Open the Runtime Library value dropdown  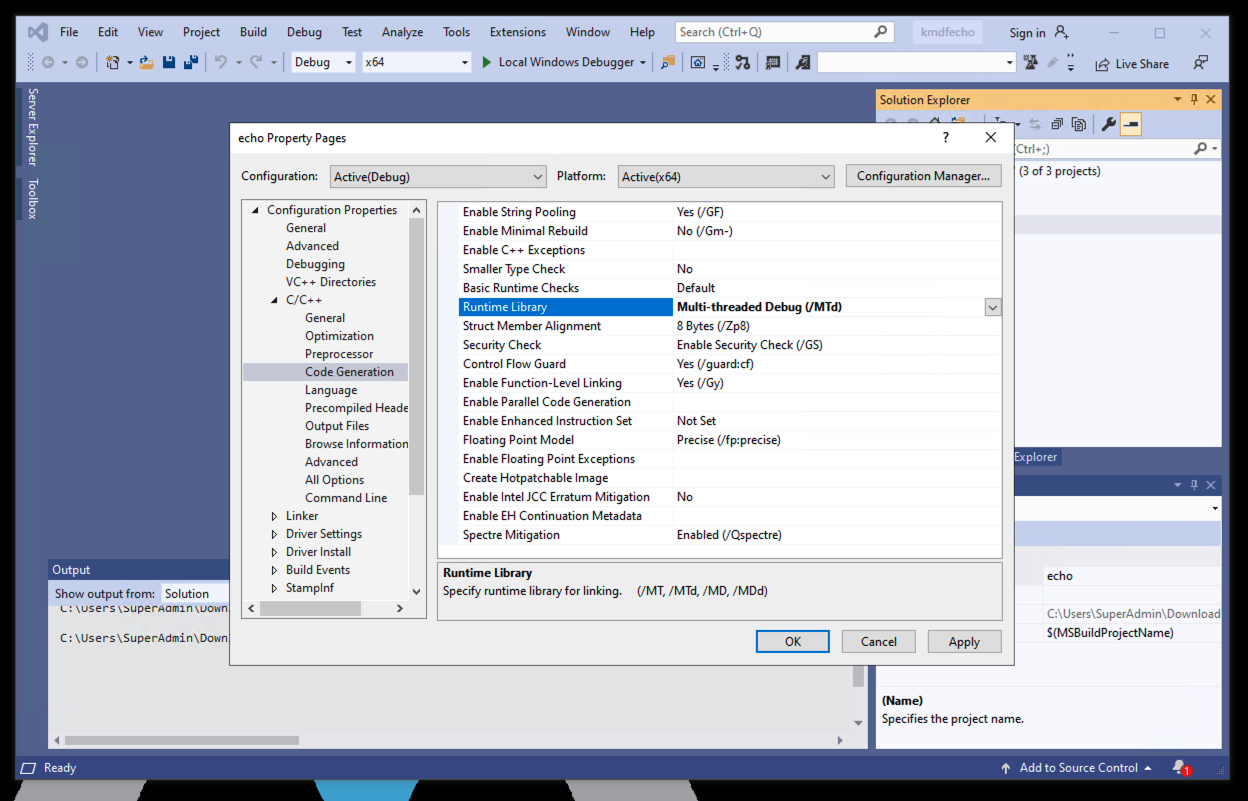(x=992, y=308)
